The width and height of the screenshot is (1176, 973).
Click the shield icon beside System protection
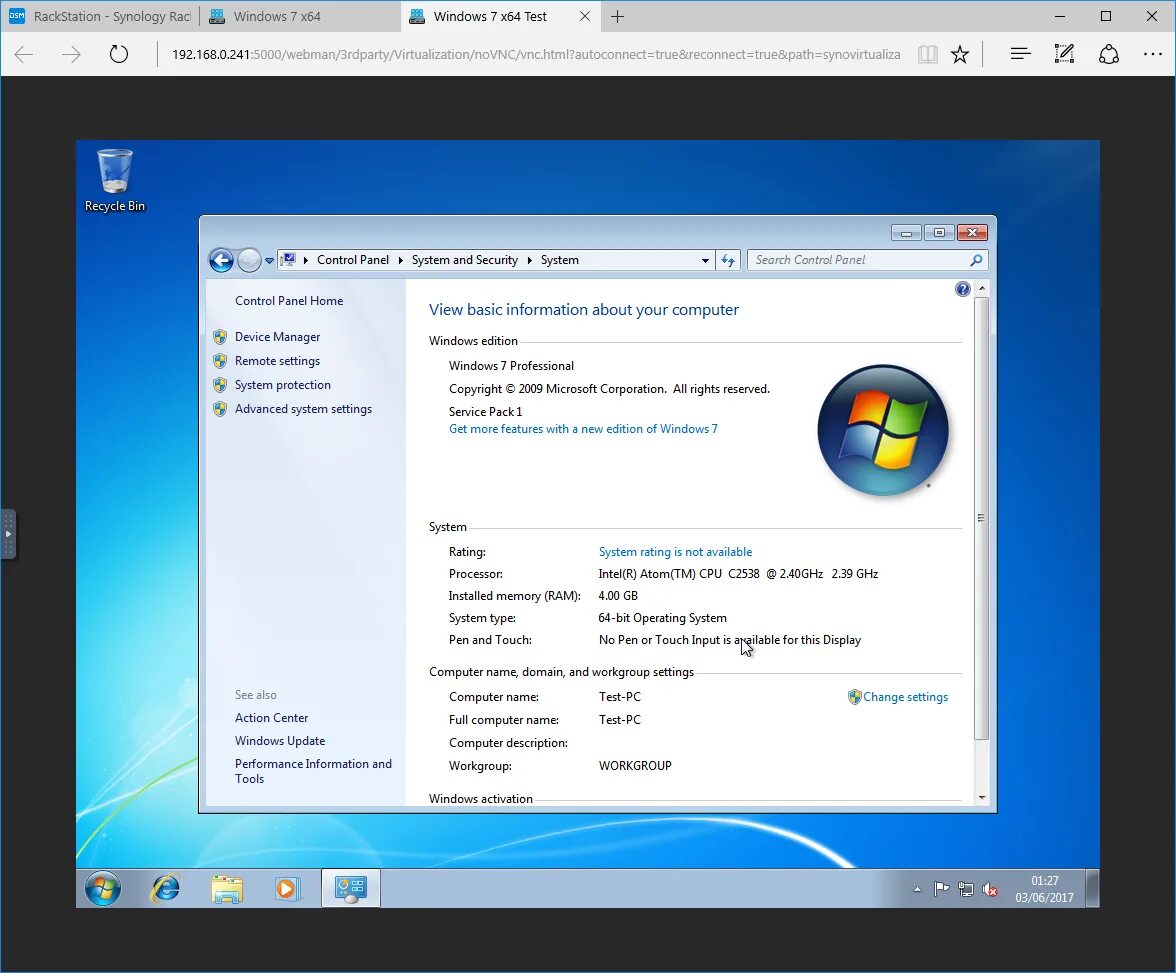220,385
